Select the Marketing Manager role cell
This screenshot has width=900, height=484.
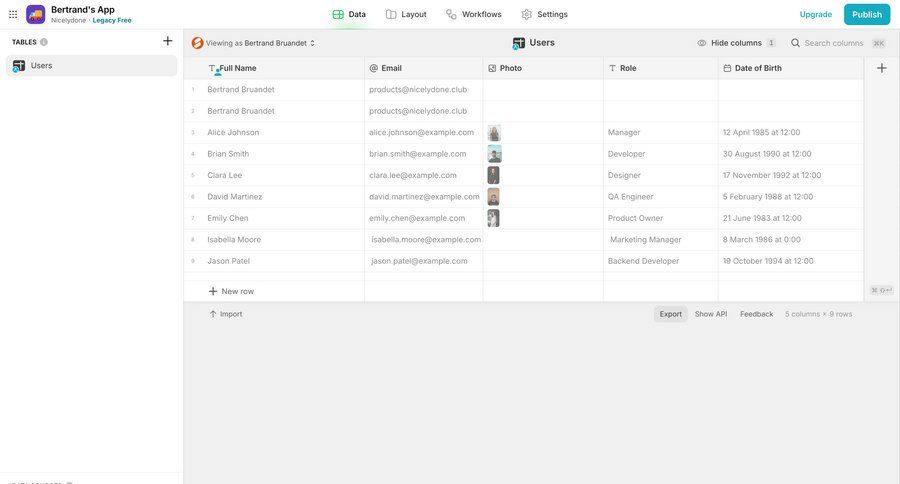tap(661, 239)
